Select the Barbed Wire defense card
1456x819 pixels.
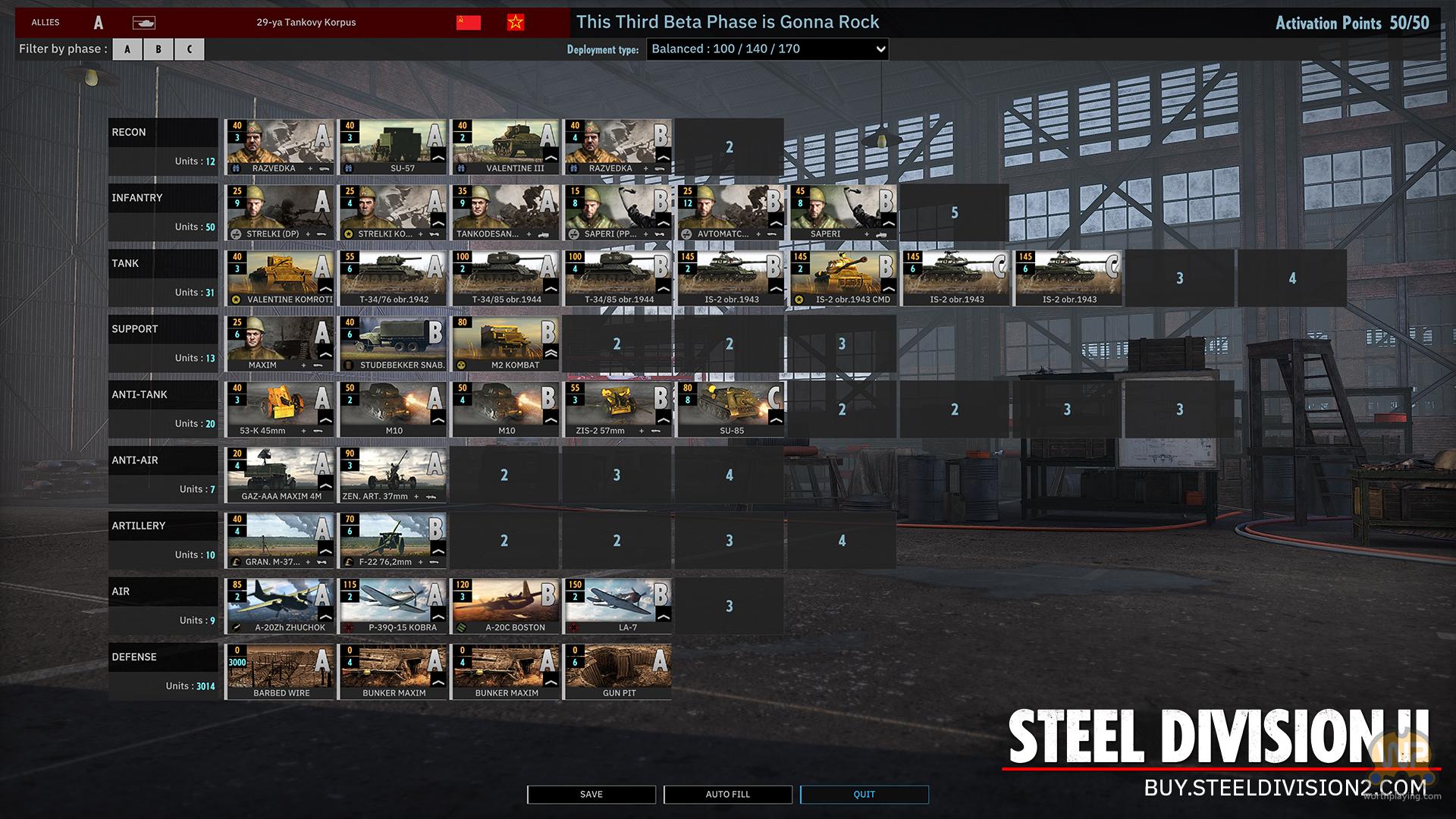(x=280, y=671)
